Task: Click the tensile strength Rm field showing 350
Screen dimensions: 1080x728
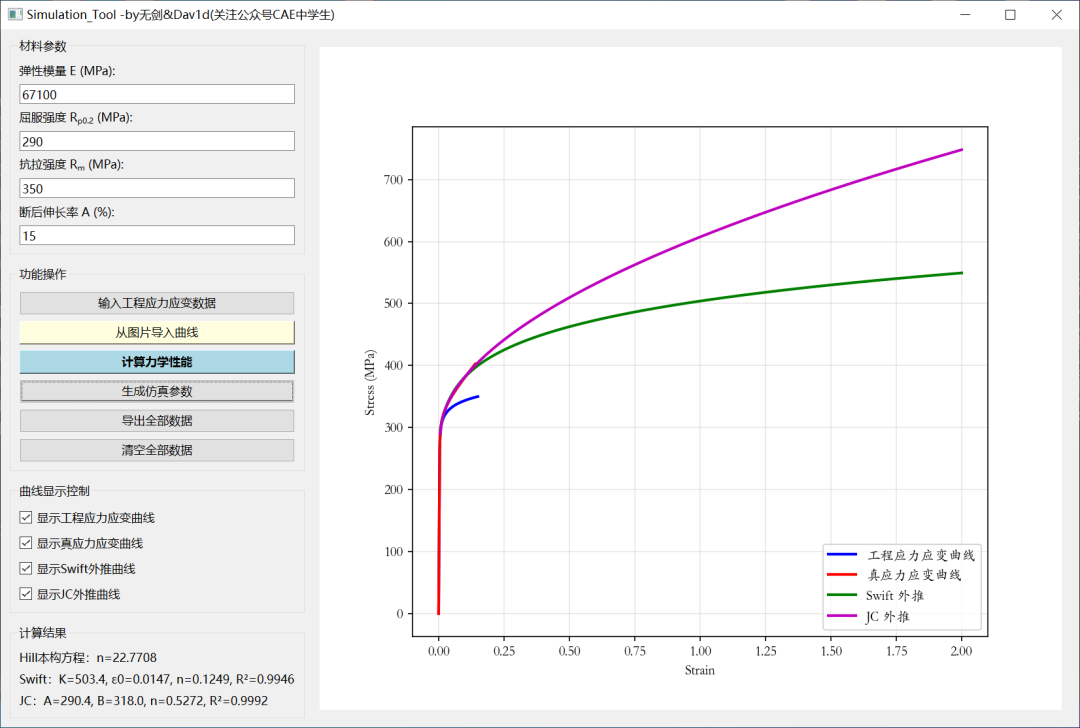Action: [x=157, y=188]
